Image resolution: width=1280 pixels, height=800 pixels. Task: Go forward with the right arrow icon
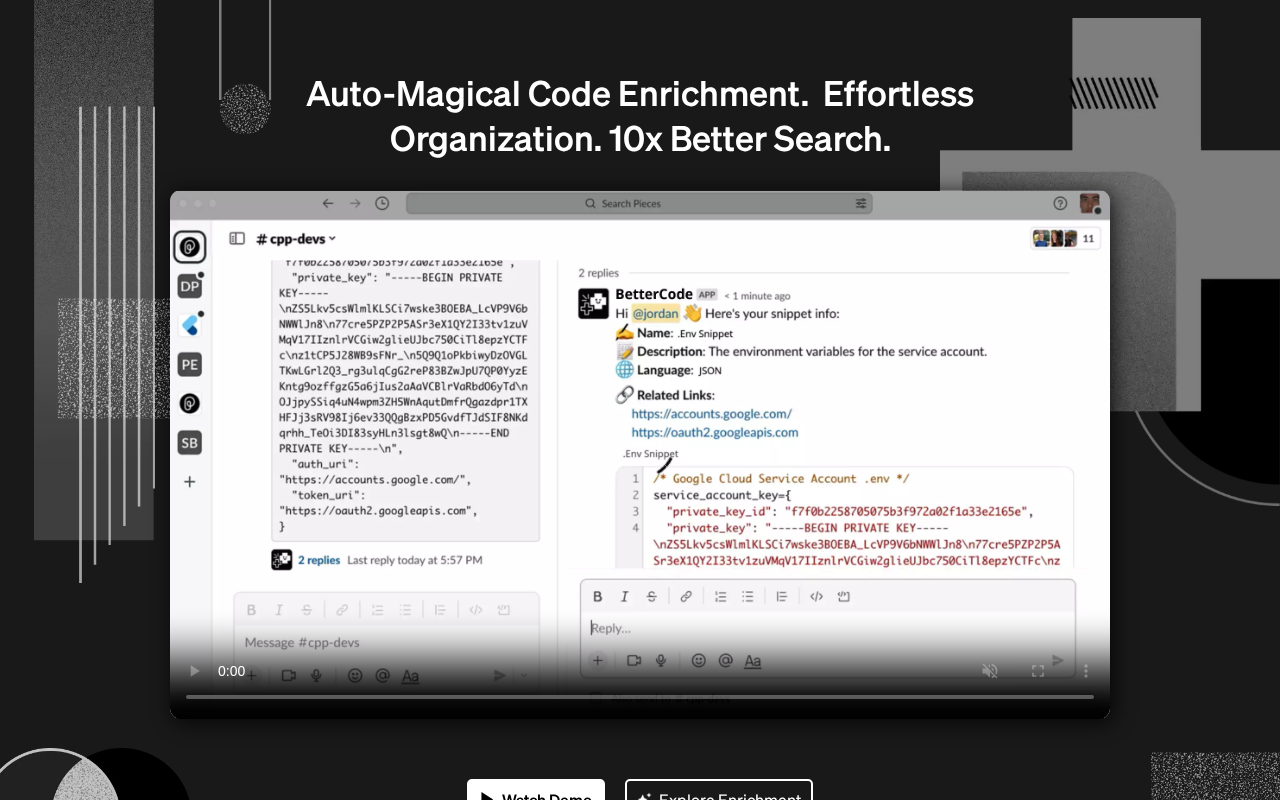[x=355, y=203]
